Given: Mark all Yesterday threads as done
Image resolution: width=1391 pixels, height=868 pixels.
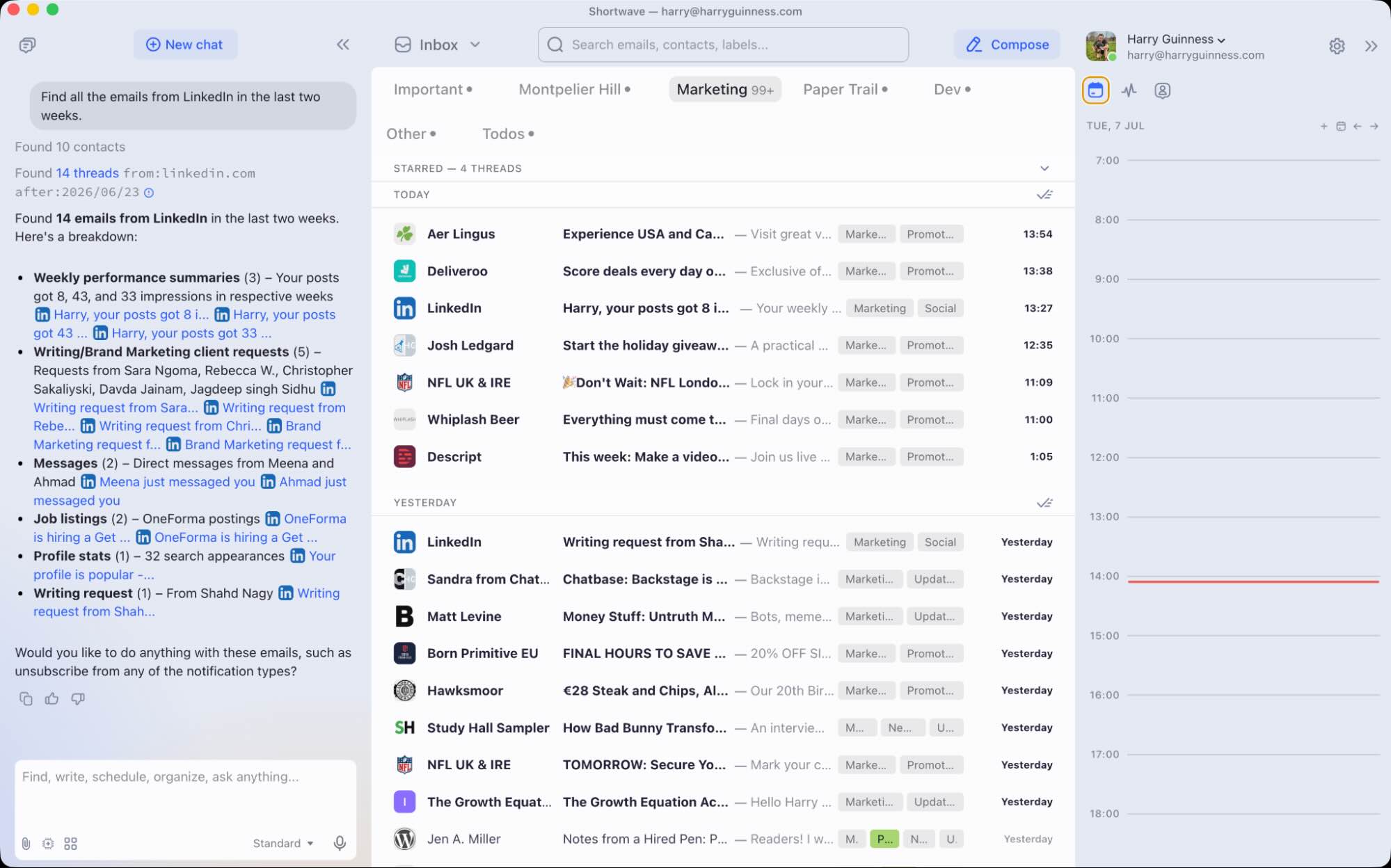Looking at the screenshot, I should point(1044,503).
